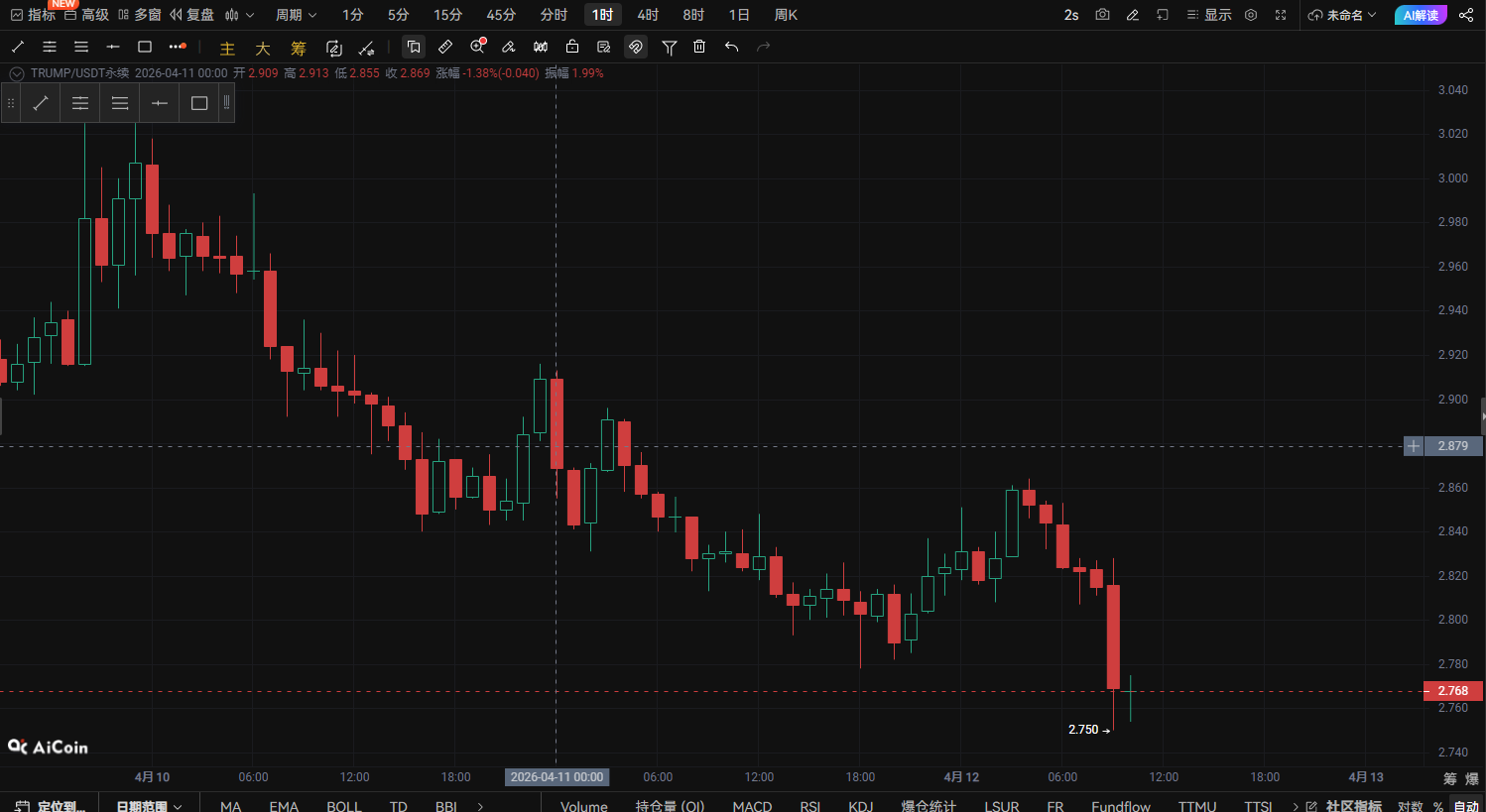Select the three-line Fibonacci tool in toolbar
1486x812 pixels.
pos(81,47)
